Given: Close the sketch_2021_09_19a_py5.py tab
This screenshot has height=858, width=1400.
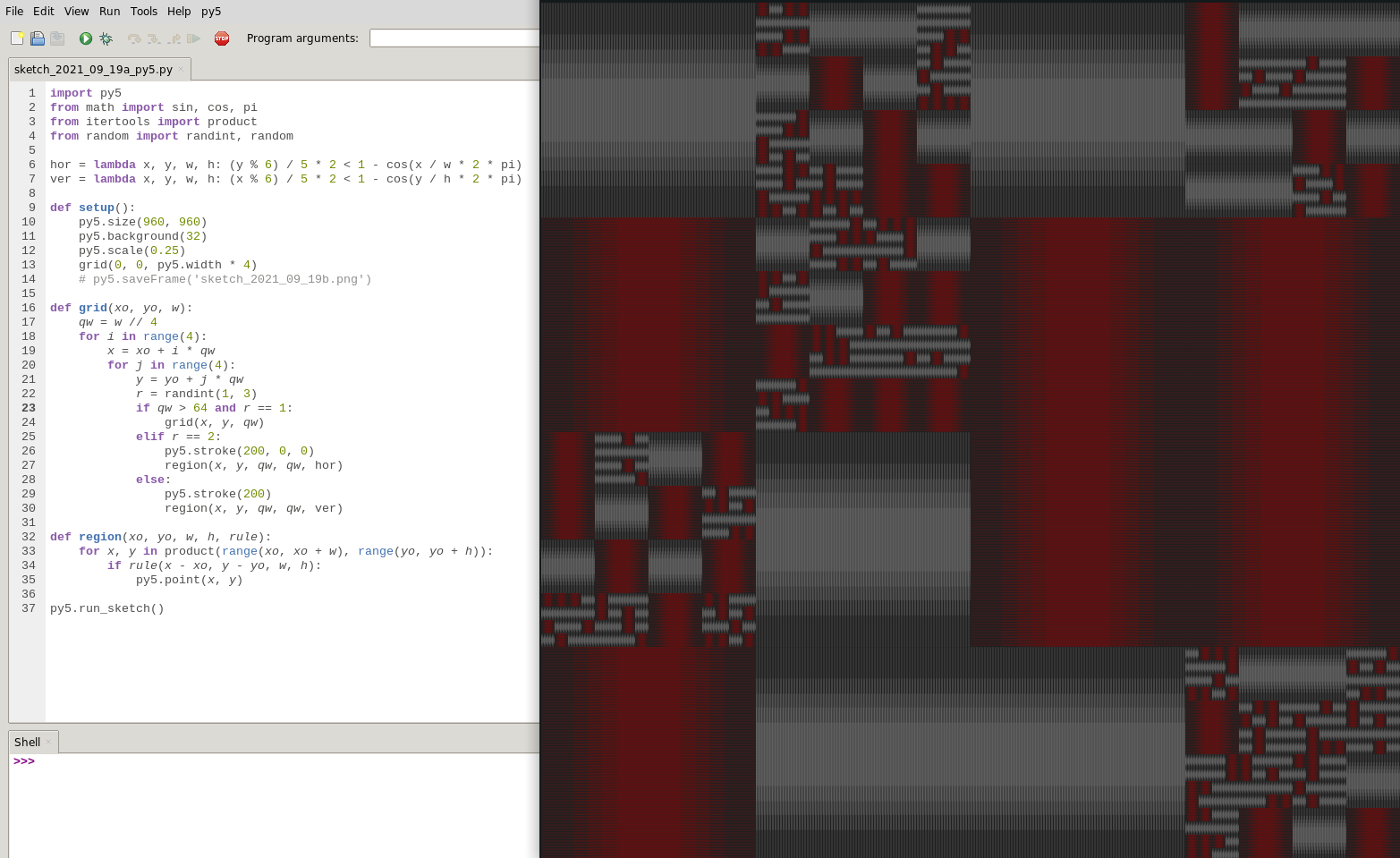Looking at the screenshot, I should (181, 70).
